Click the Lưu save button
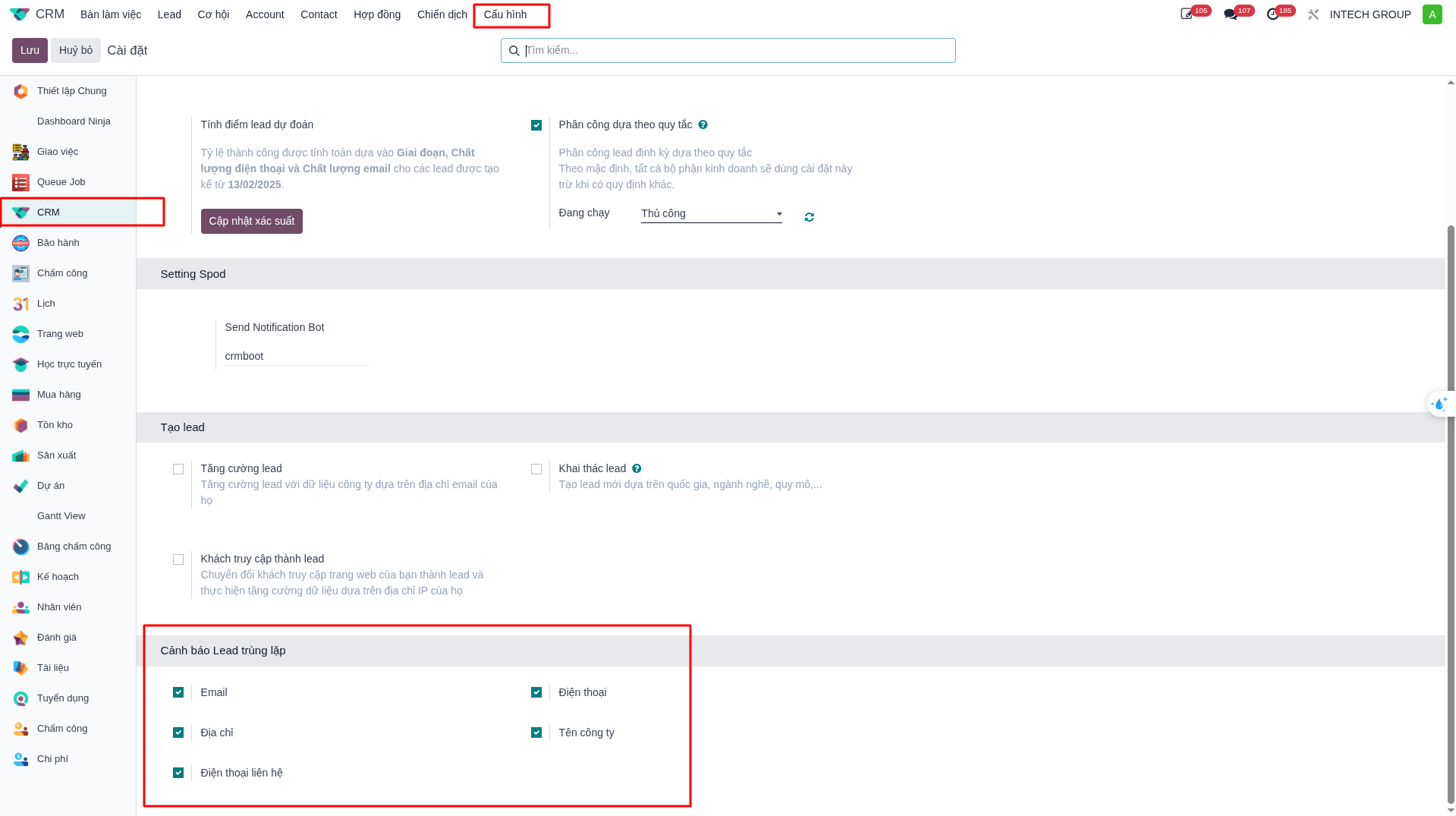 coord(30,50)
